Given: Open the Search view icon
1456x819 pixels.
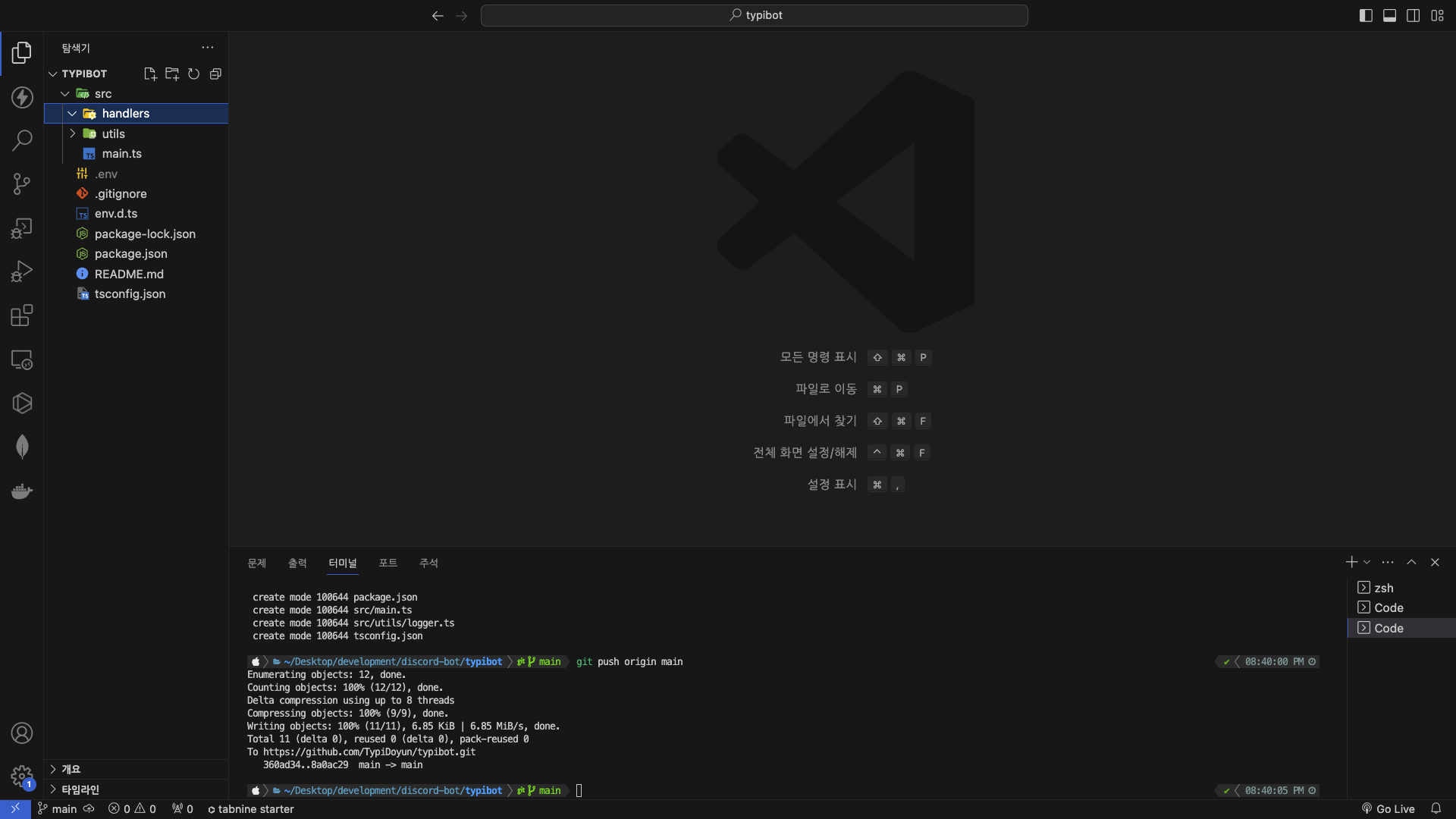Looking at the screenshot, I should [22, 140].
